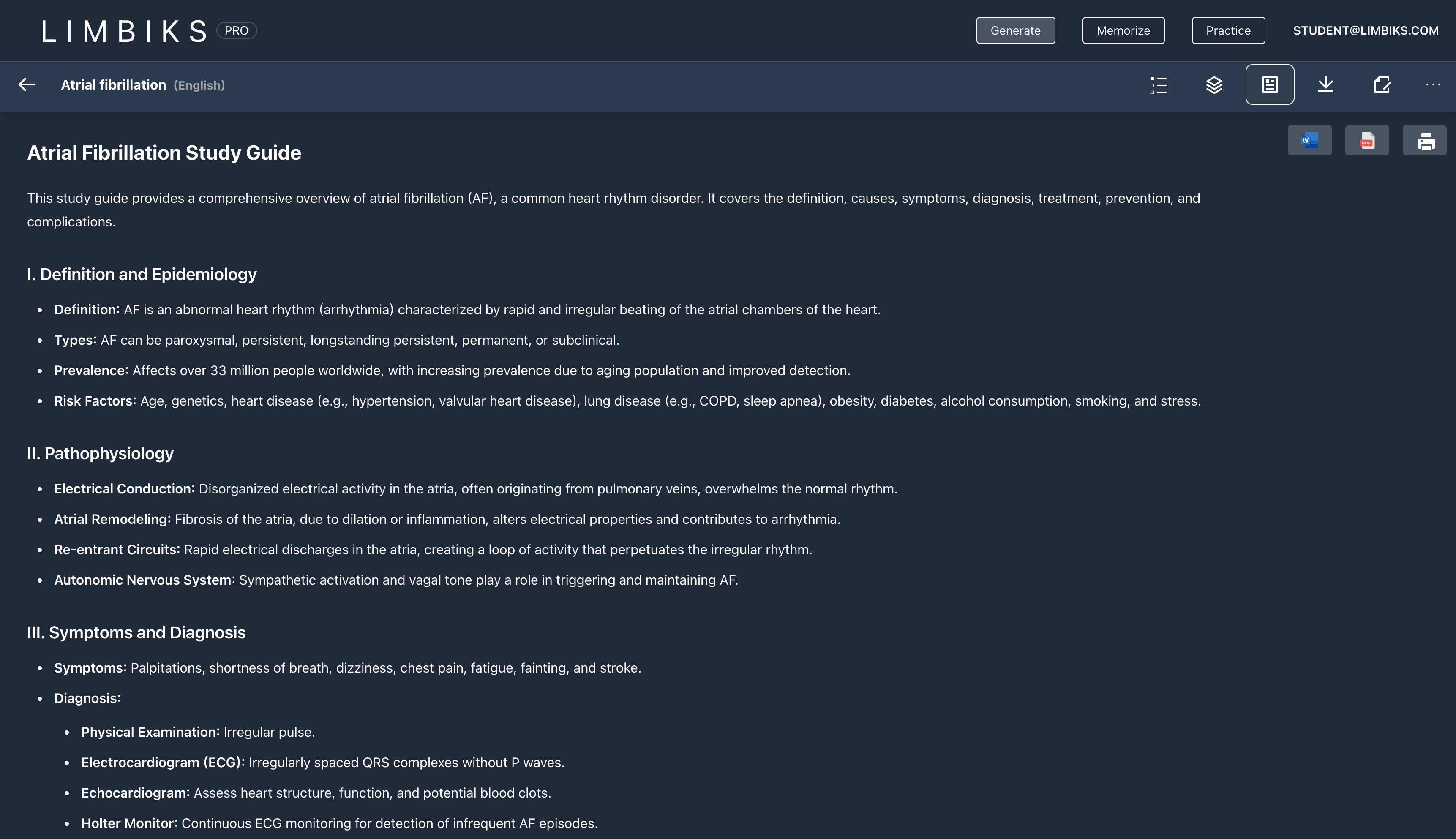1456x839 pixels.
Task: Print the study guide
Action: 1424,141
